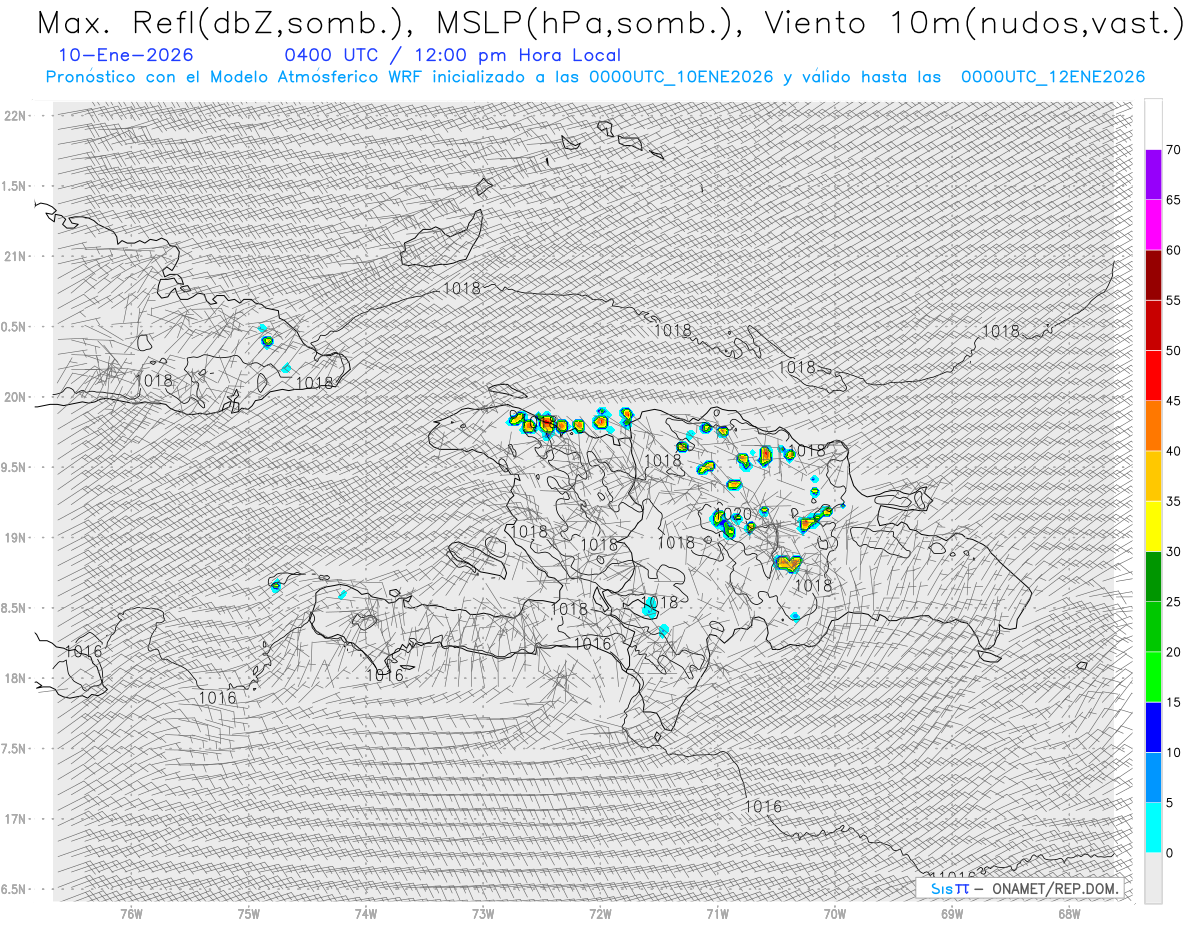Click the "1020" pressure contour label
Screen dimensions: 1200x927
[734, 514]
